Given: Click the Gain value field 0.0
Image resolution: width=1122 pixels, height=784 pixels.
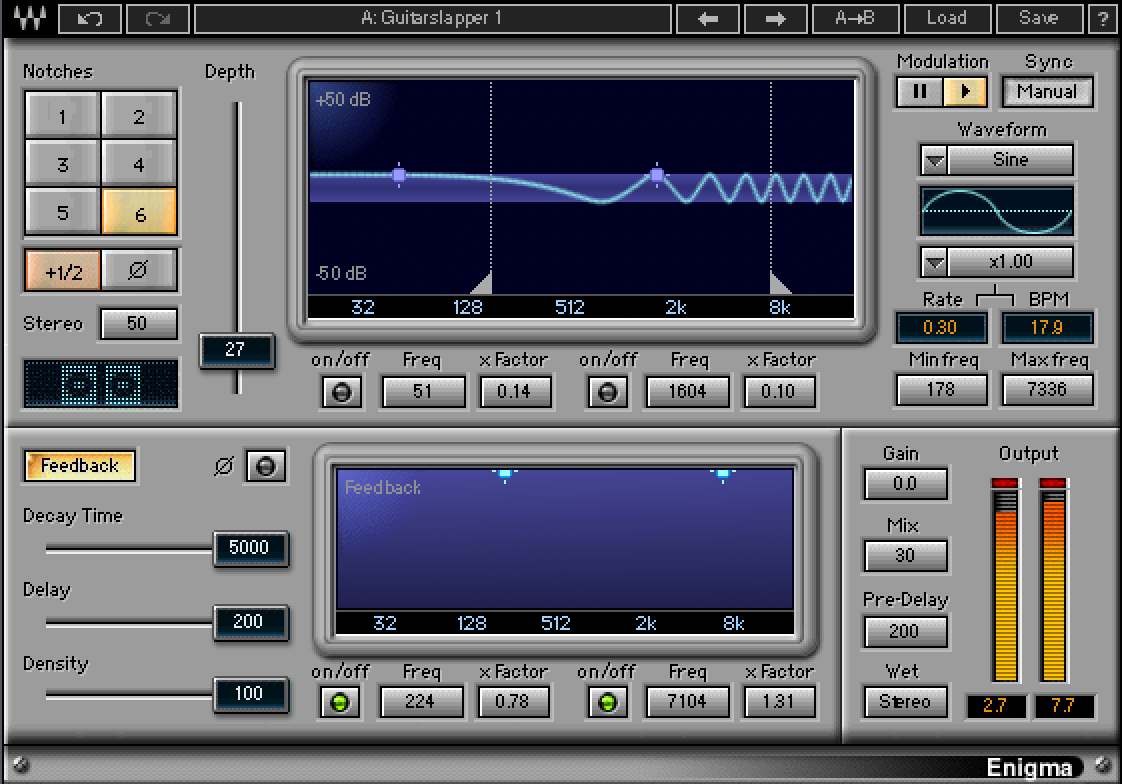Looking at the screenshot, I should click(x=905, y=484).
